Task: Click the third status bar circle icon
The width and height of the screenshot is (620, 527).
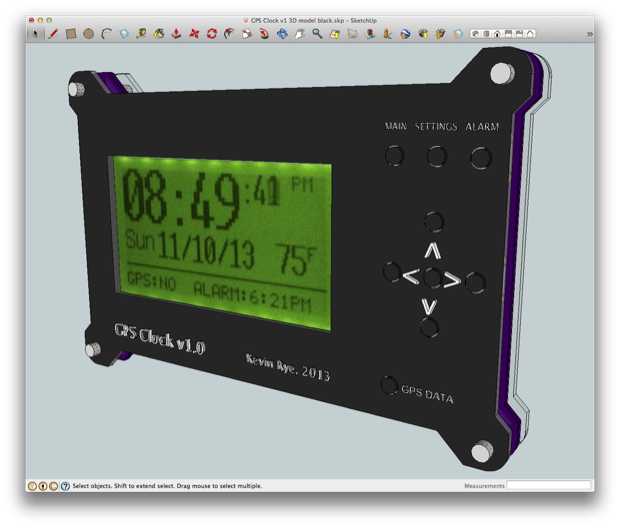Action: pyautogui.click(x=53, y=486)
